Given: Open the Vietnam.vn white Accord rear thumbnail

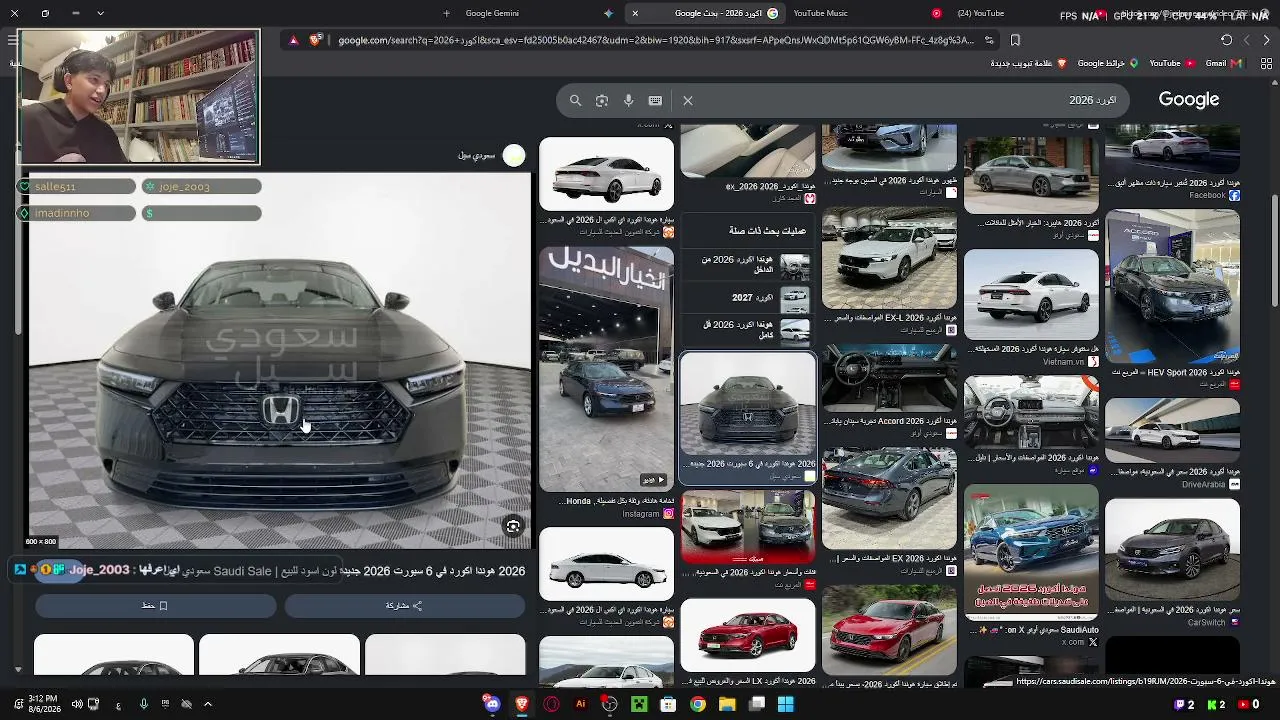Looking at the screenshot, I should click(x=1031, y=295).
